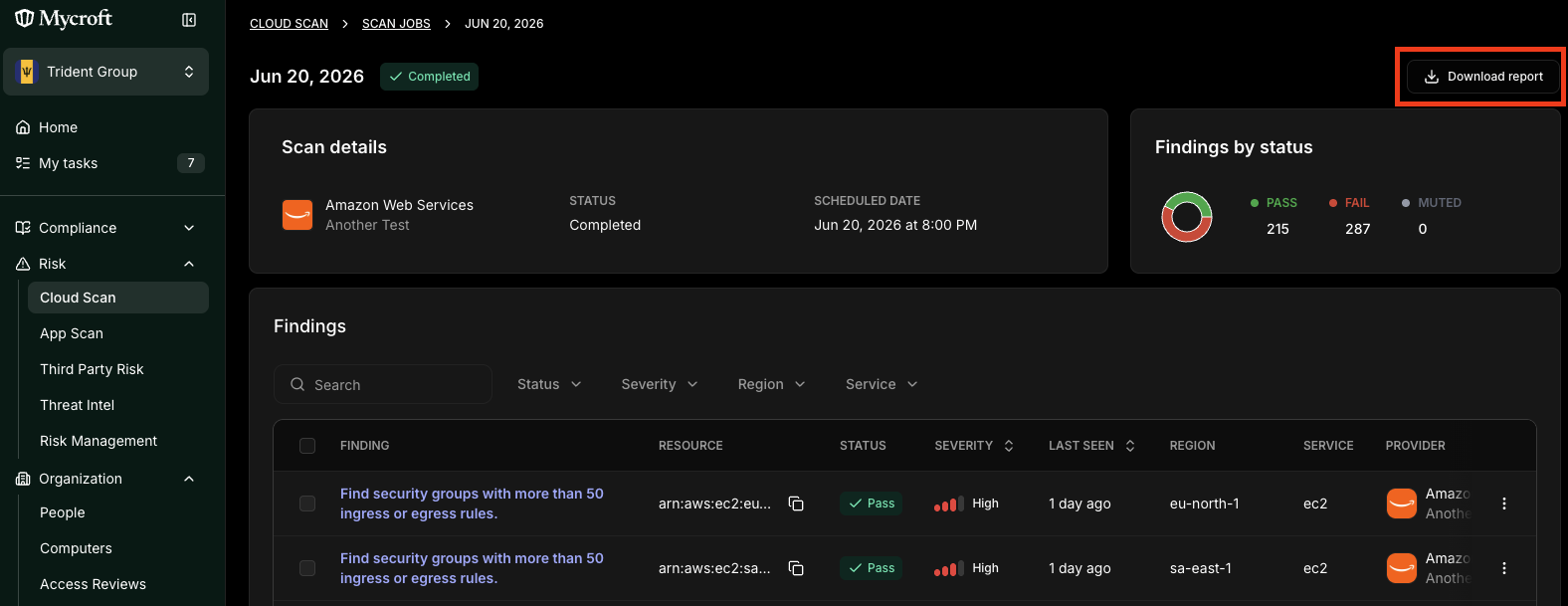Select all findings header checkbox
The width and height of the screenshot is (1568, 606).
(307, 446)
